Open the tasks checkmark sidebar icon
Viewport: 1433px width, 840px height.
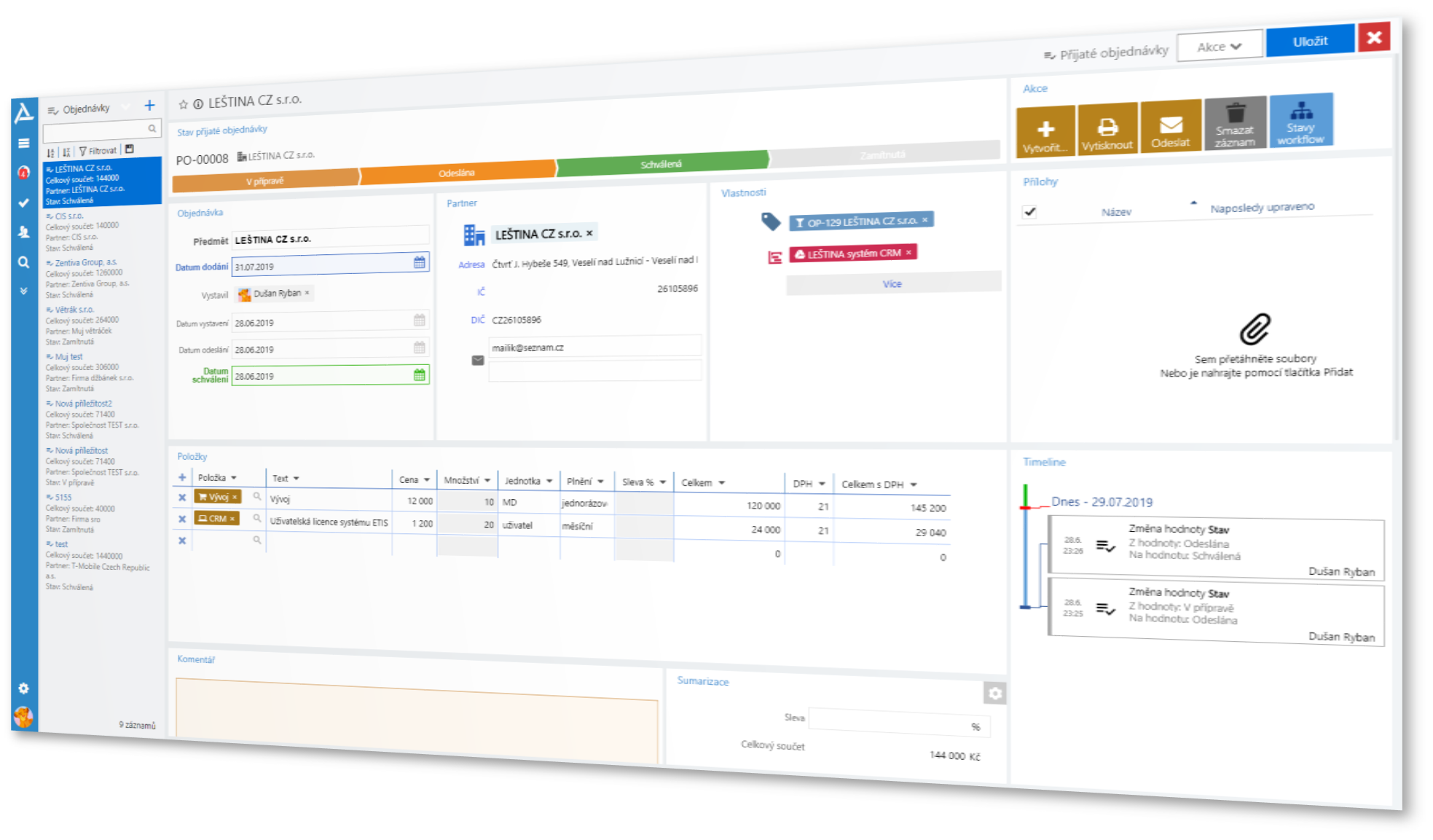tap(24, 203)
